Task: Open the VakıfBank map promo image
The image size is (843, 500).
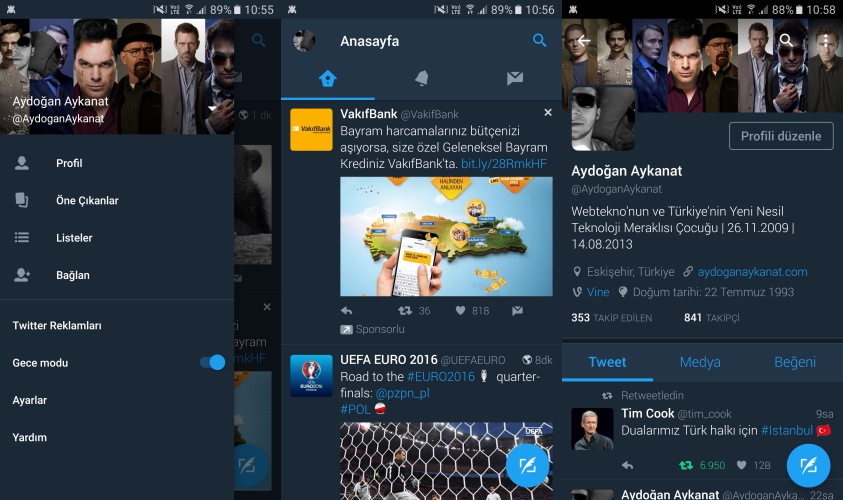Action: tap(446, 237)
